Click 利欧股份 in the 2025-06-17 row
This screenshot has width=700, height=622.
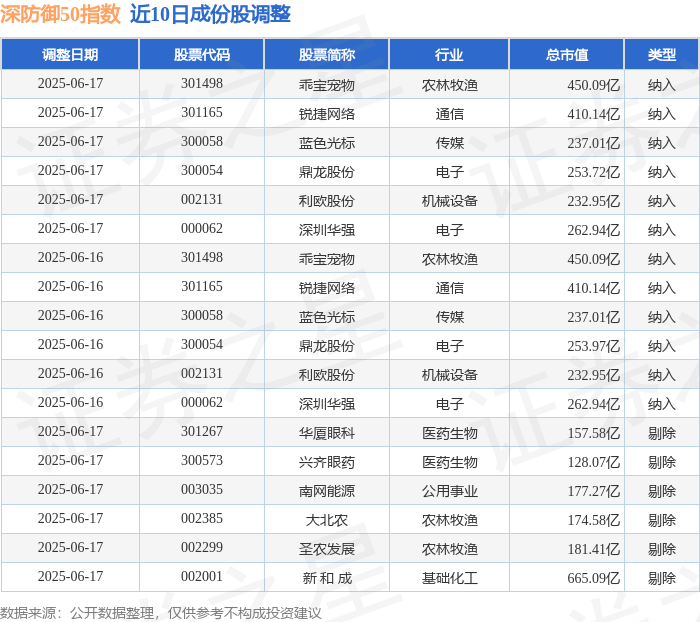(x=327, y=200)
